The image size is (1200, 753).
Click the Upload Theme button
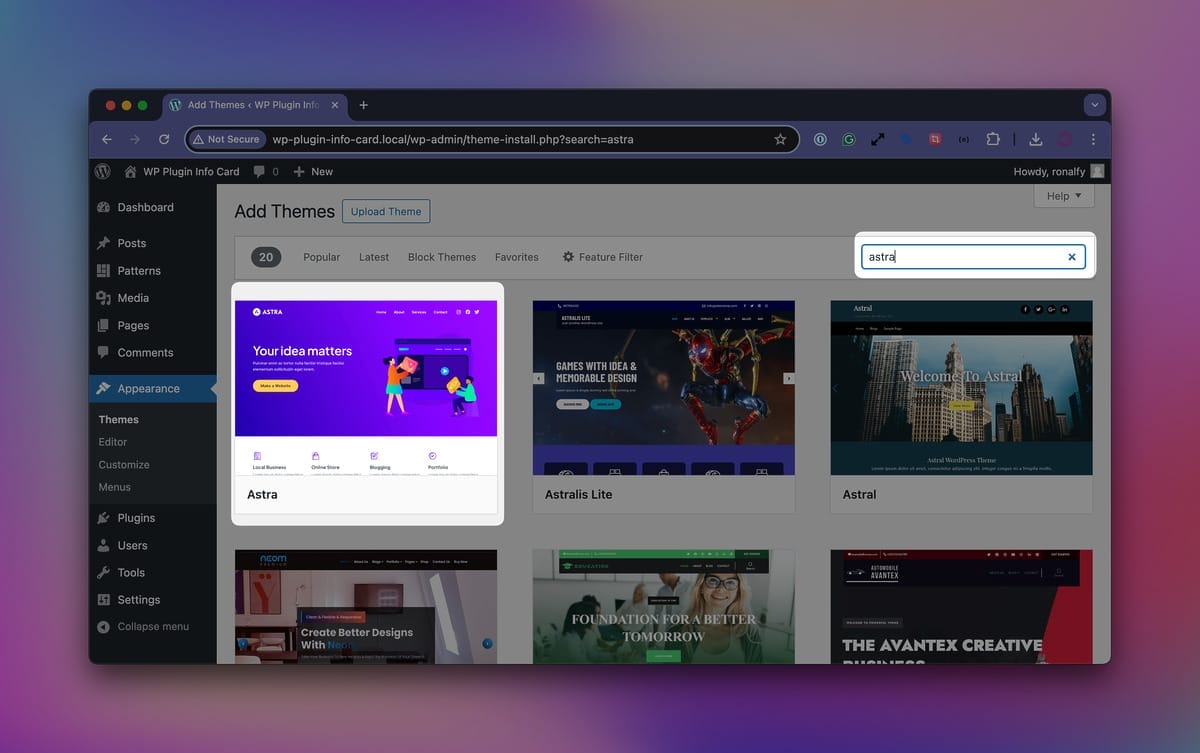pyautogui.click(x=386, y=211)
